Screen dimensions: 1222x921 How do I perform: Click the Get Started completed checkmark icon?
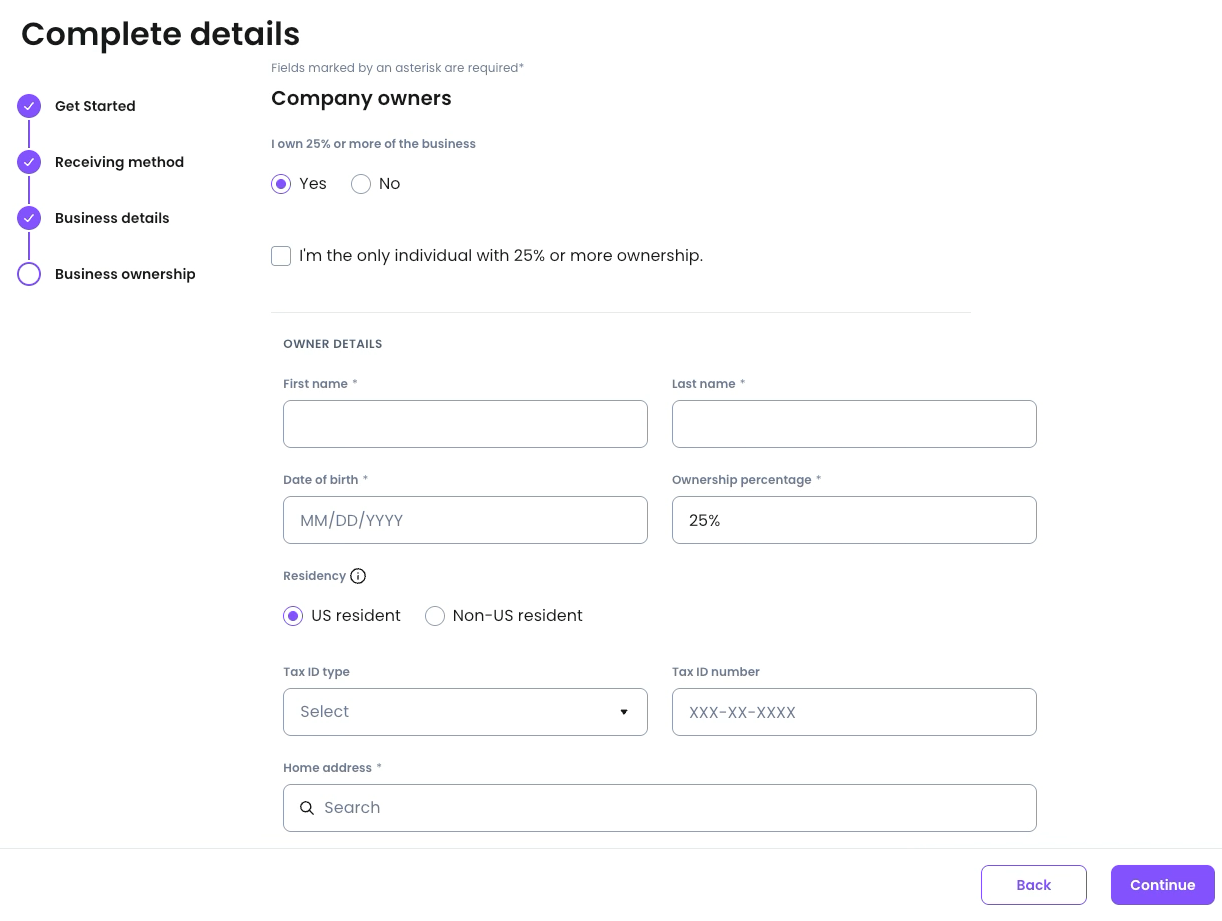coord(29,106)
